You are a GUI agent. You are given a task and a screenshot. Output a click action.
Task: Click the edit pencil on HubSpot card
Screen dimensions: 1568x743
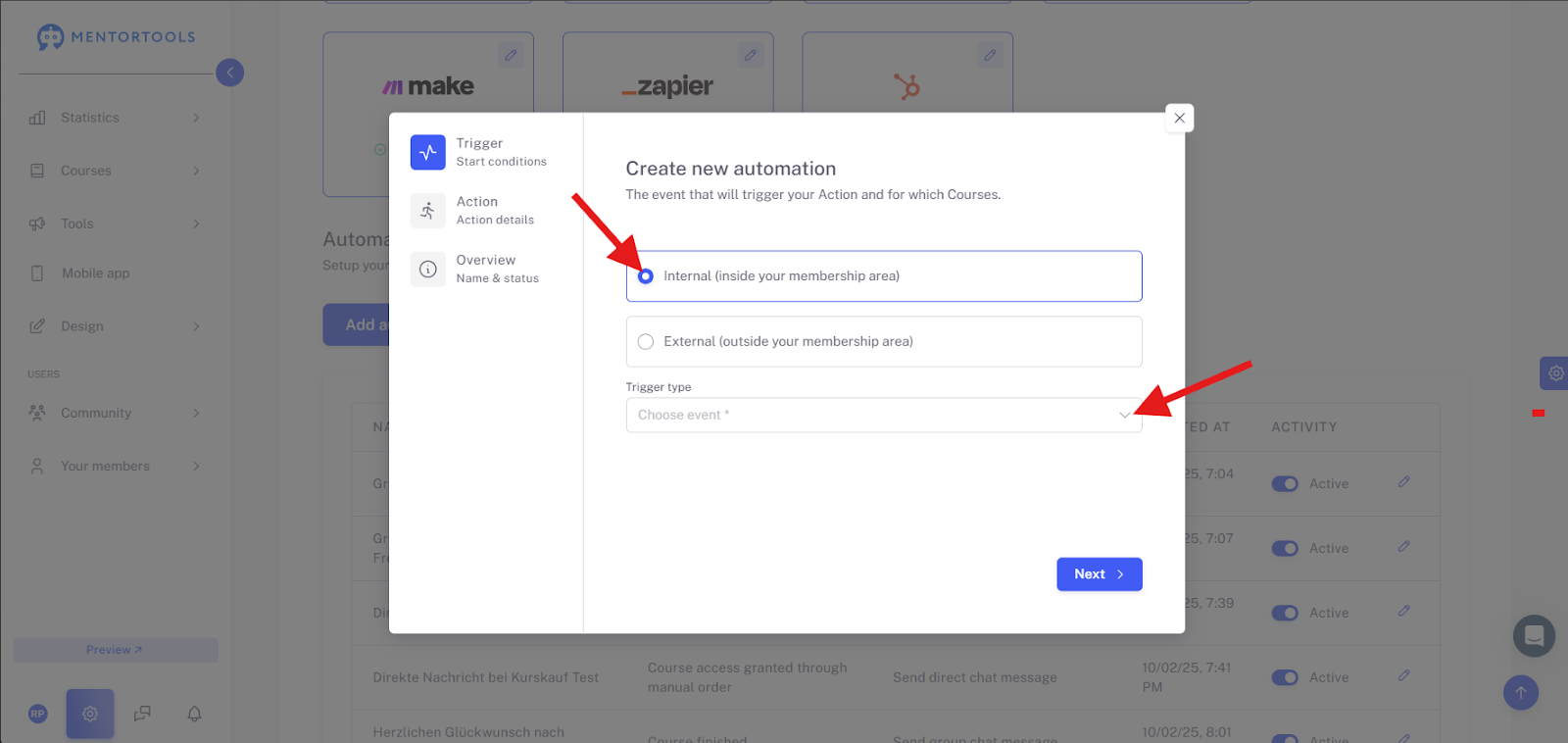click(990, 56)
